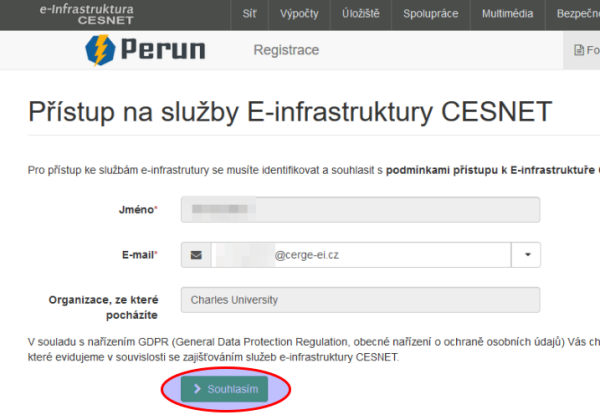Viewport: 600px width, 420px height.
Task: Click the Organizace field showing Charles University
Action: tap(360, 299)
